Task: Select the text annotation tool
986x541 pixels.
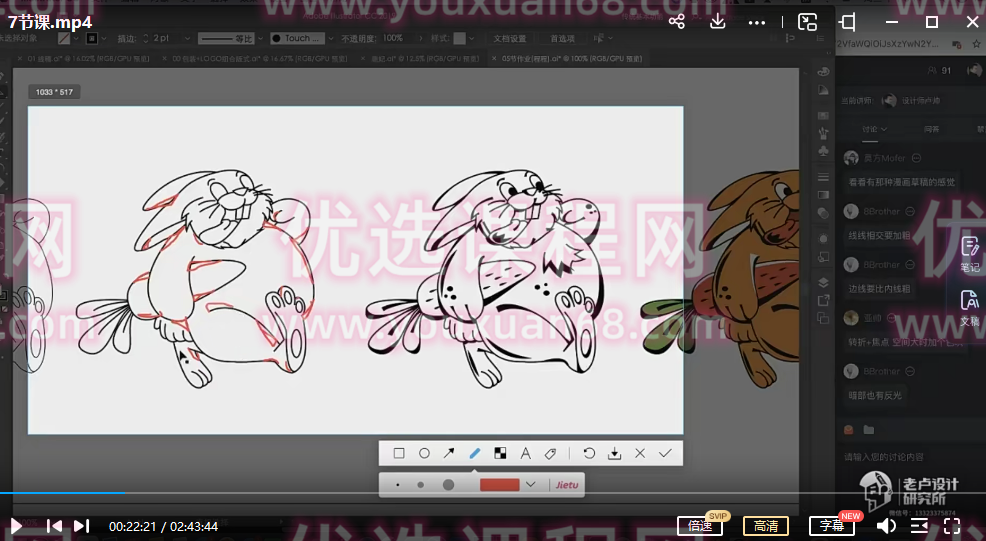Action: click(525, 453)
